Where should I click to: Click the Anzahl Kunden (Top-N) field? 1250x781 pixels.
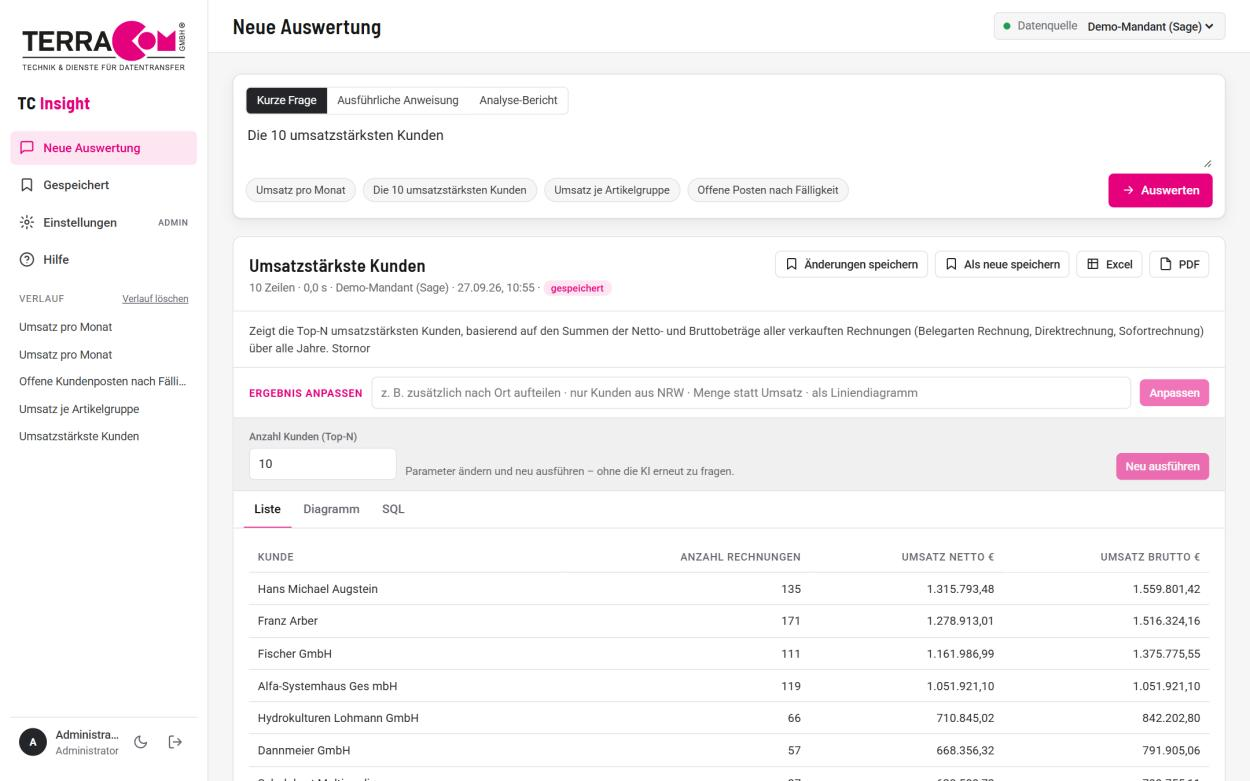pos(322,464)
